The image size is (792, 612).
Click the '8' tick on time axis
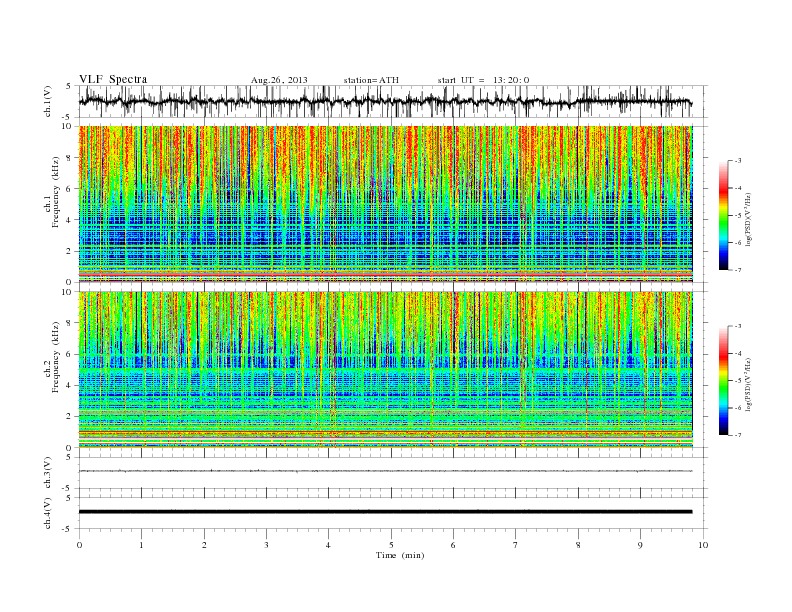(x=578, y=545)
